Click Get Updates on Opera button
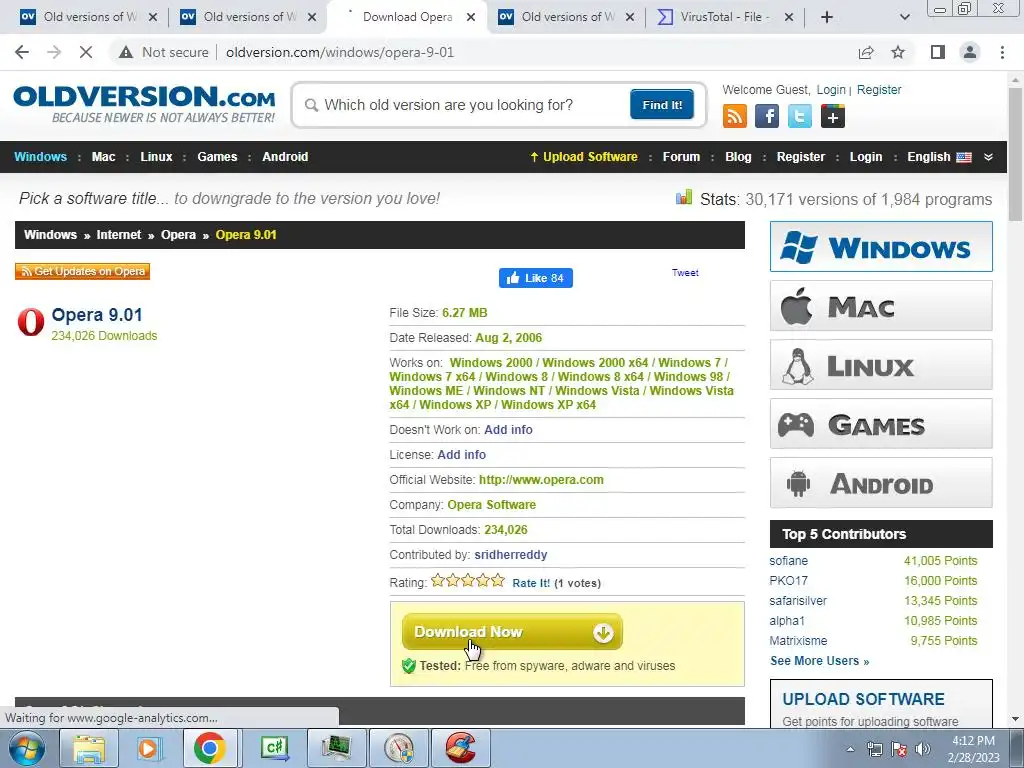Image resolution: width=1024 pixels, height=768 pixels. click(82, 271)
